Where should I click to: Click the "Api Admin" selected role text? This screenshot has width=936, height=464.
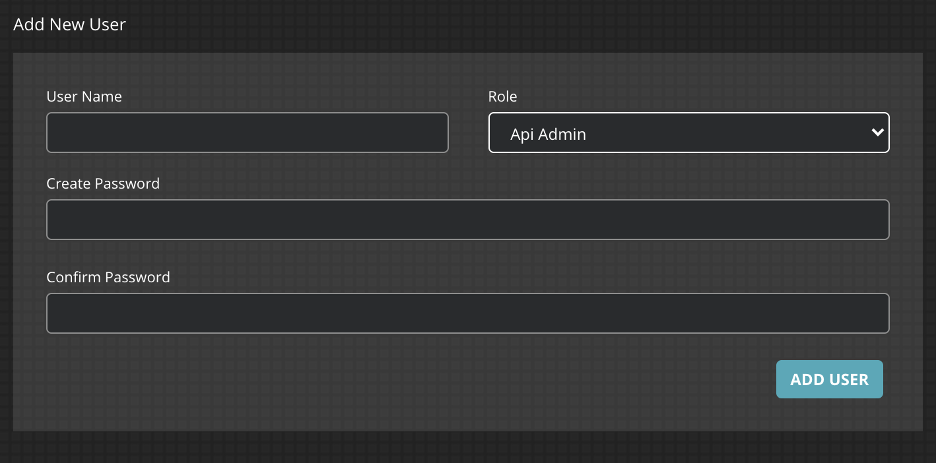pyautogui.click(x=548, y=134)
